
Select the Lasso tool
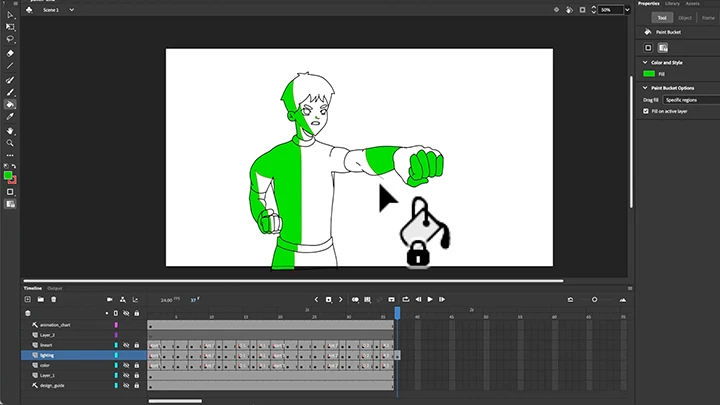10,39
